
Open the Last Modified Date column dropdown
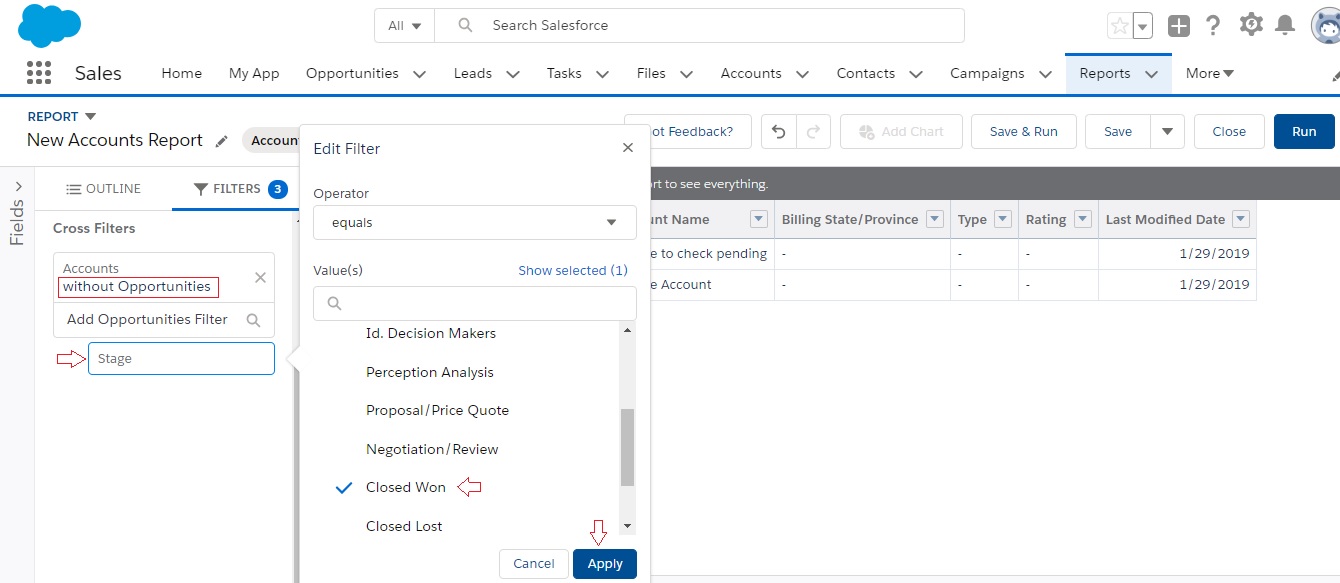pos(1241,219)
